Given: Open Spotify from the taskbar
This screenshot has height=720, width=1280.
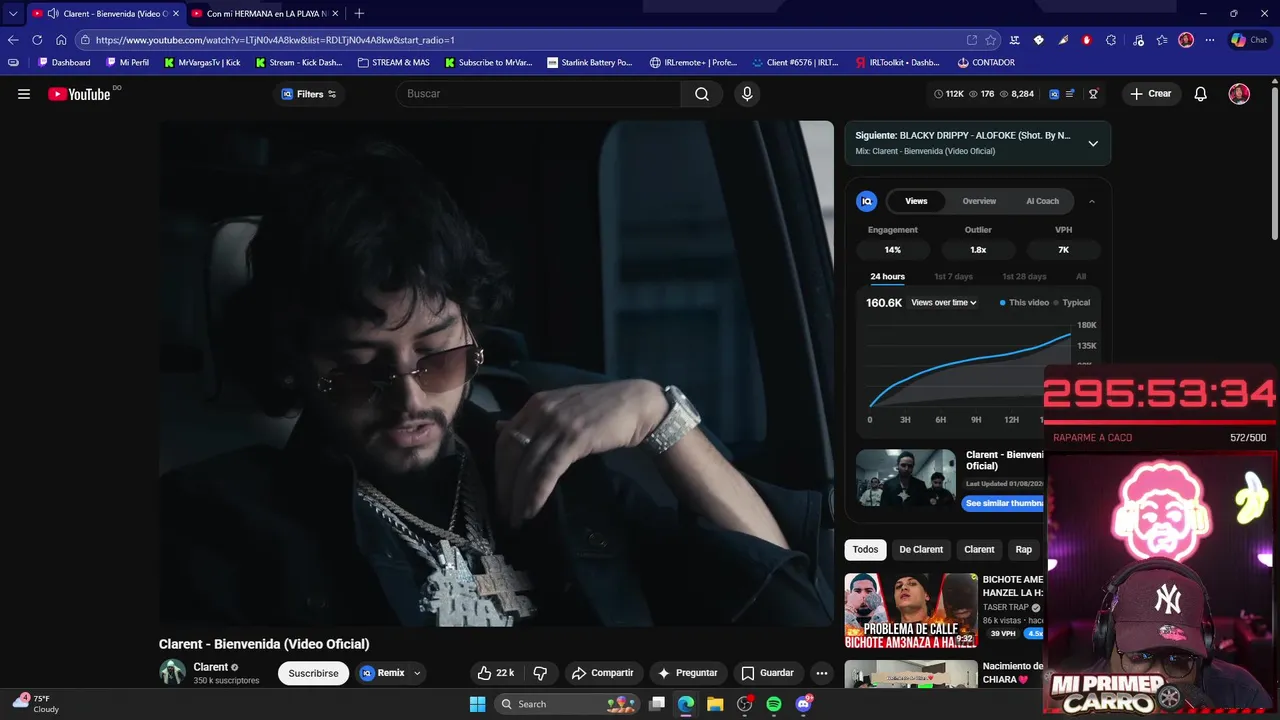Looking at the screenshot, I should tap(774, 704).
